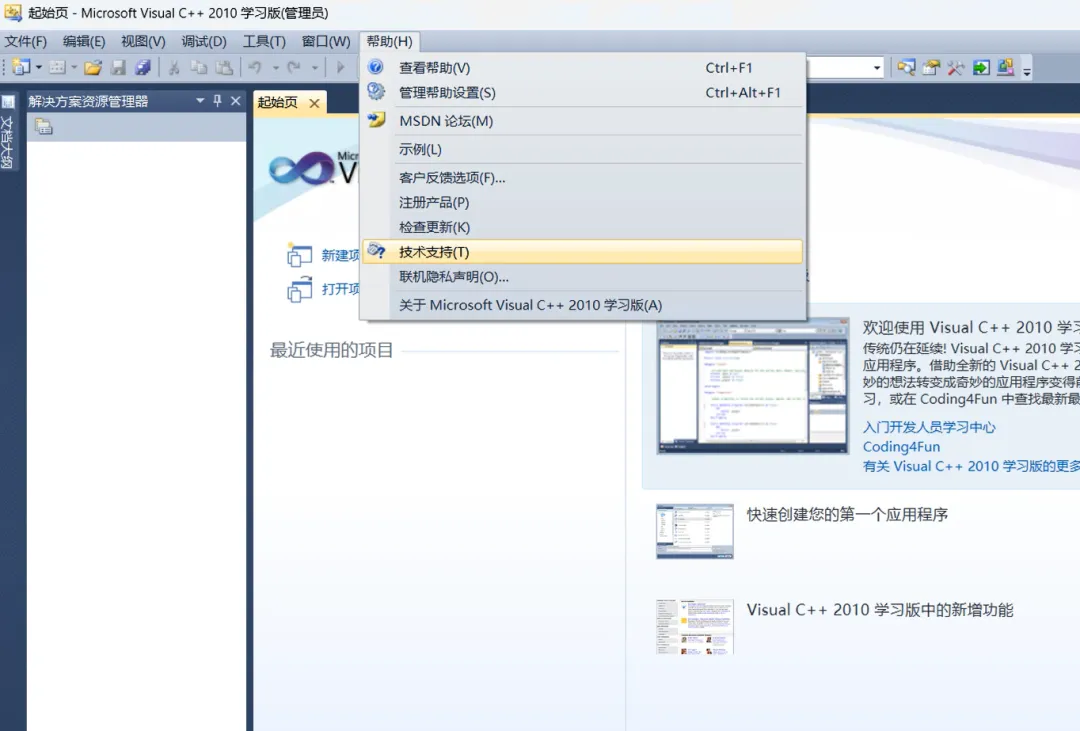Open the 视图(V) View menu
Viewport: 1080px width, 731px height.
pos(143,41)
